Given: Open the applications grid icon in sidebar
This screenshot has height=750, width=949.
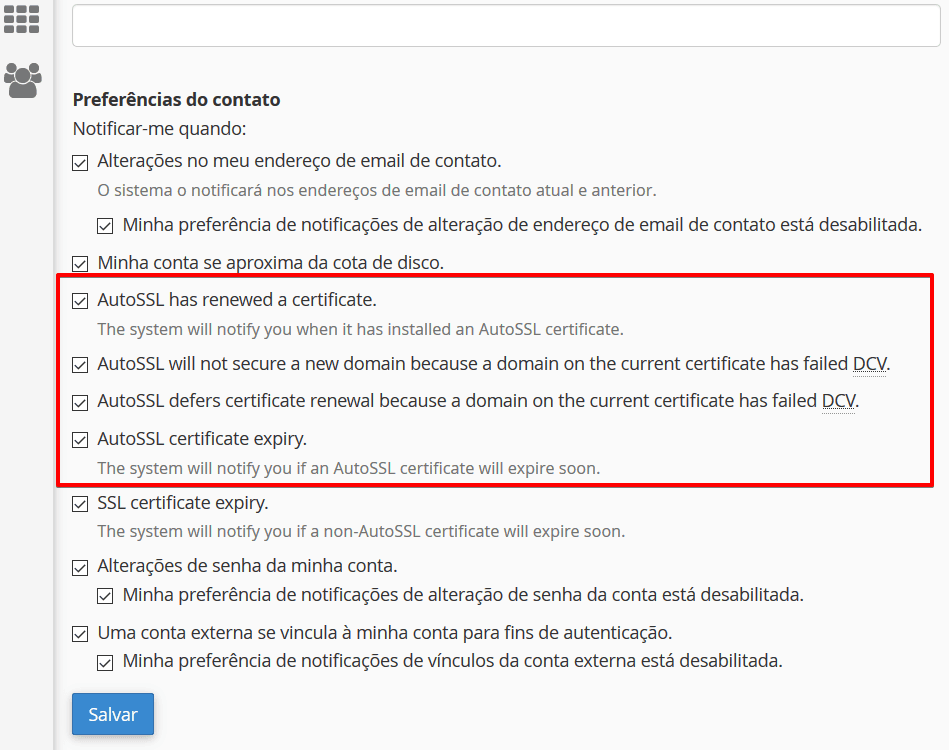Looking at the screenshot, I should coord(21,21).
